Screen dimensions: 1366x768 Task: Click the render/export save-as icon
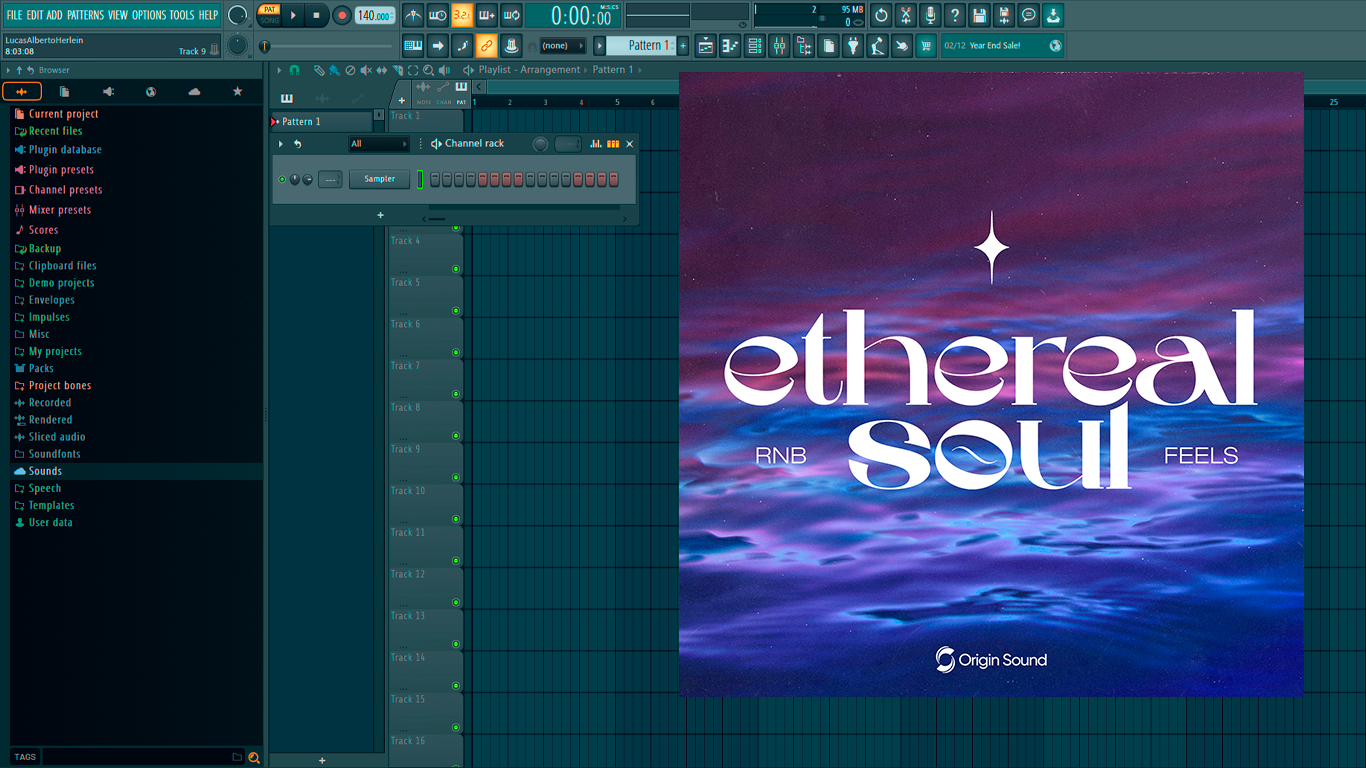(x=1004, y=15)
